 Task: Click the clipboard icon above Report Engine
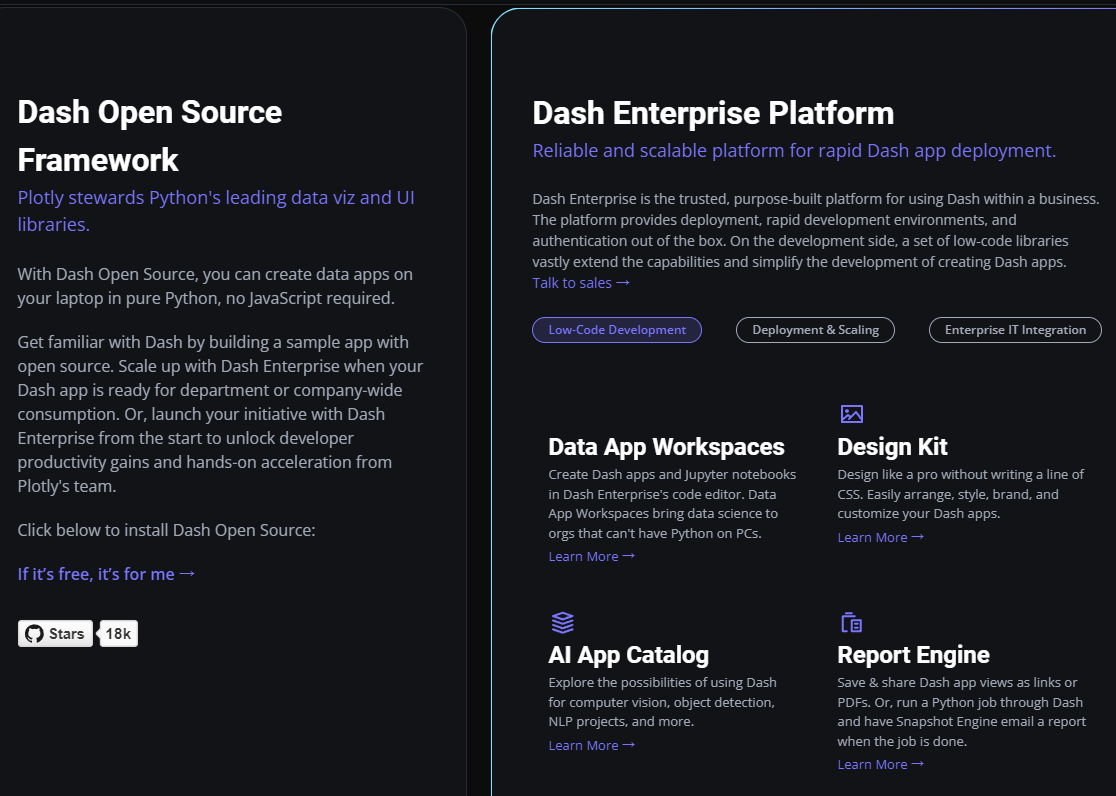(x=851, y=621)
